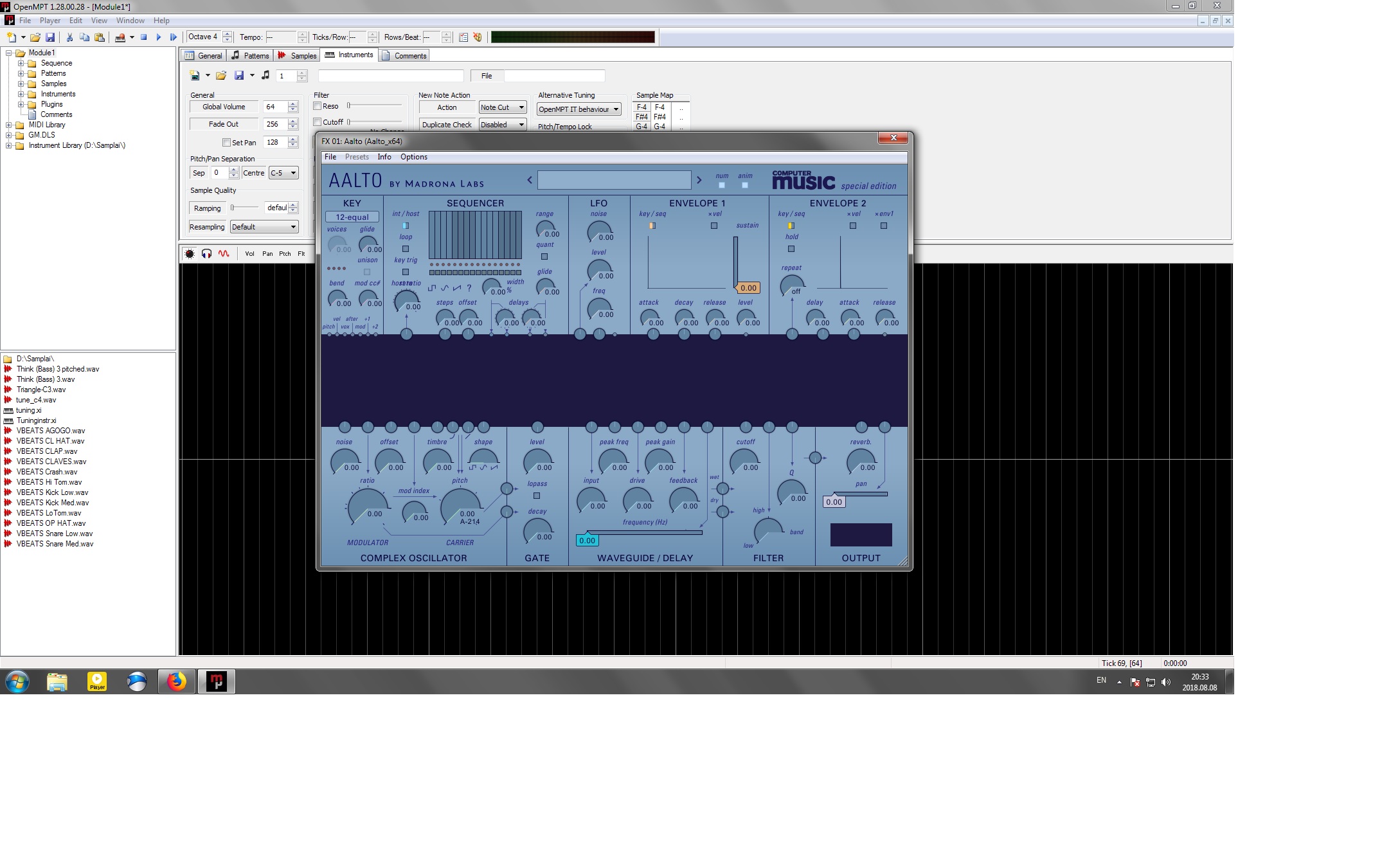Enable the Reso filter checkbox
Viewport: 1400px width, 846px height.
point(318,106)
